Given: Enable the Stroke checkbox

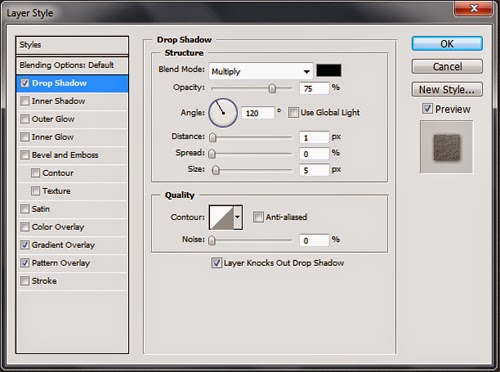Looking at the screenshot, I should pyautogui.click(x=25, y=281).
